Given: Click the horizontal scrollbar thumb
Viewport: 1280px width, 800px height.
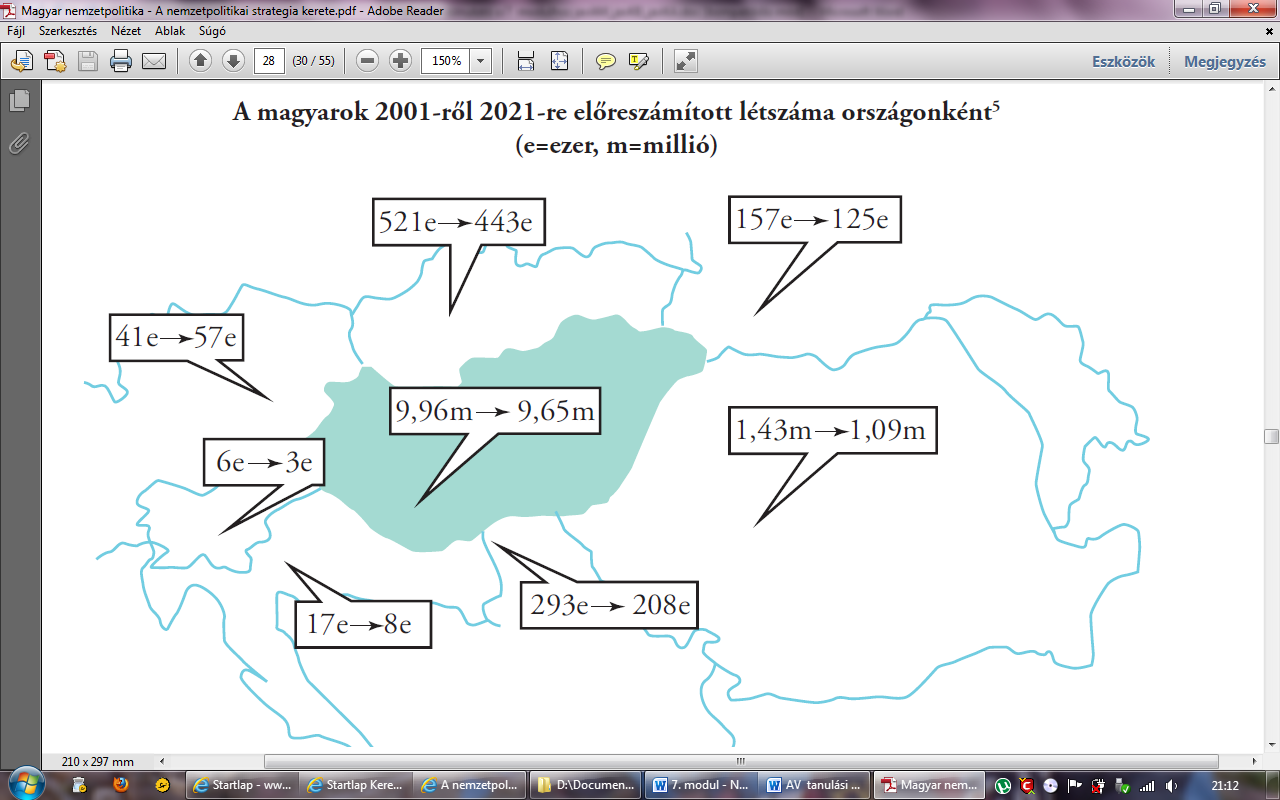Looking at the screenshot, I should coord(741,761).
